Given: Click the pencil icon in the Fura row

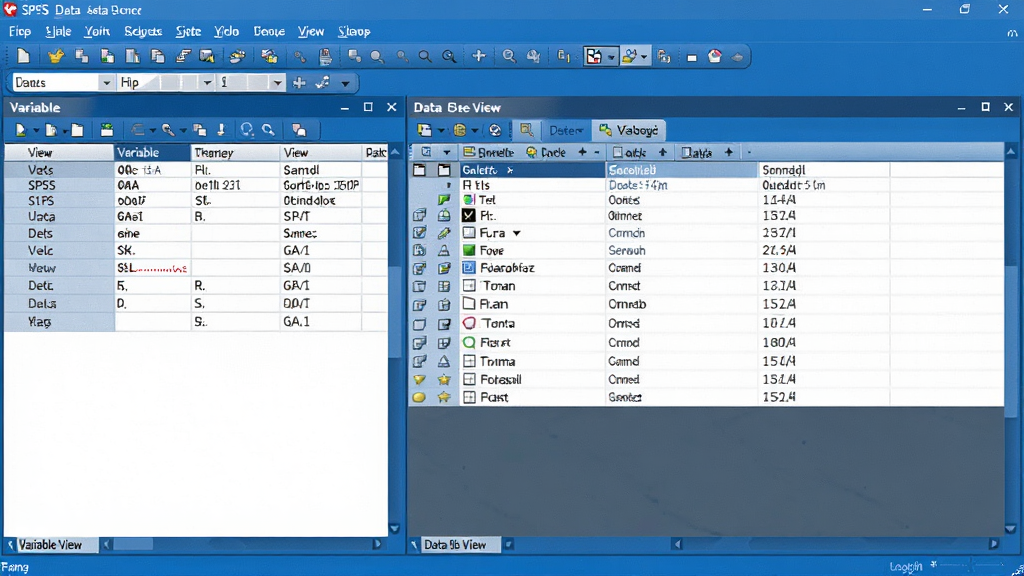Looking at the screenshot, I should coord(444,232).
